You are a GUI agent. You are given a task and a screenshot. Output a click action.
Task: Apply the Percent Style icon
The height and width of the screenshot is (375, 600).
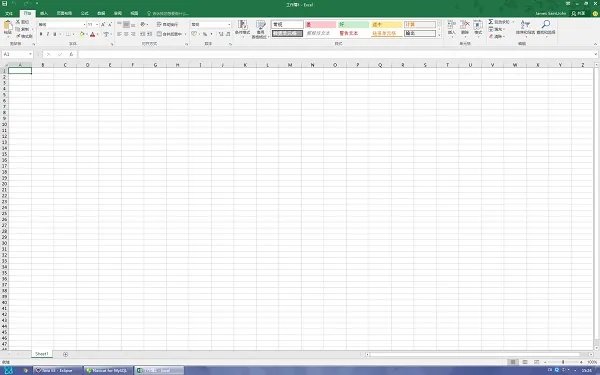[205, 34]
